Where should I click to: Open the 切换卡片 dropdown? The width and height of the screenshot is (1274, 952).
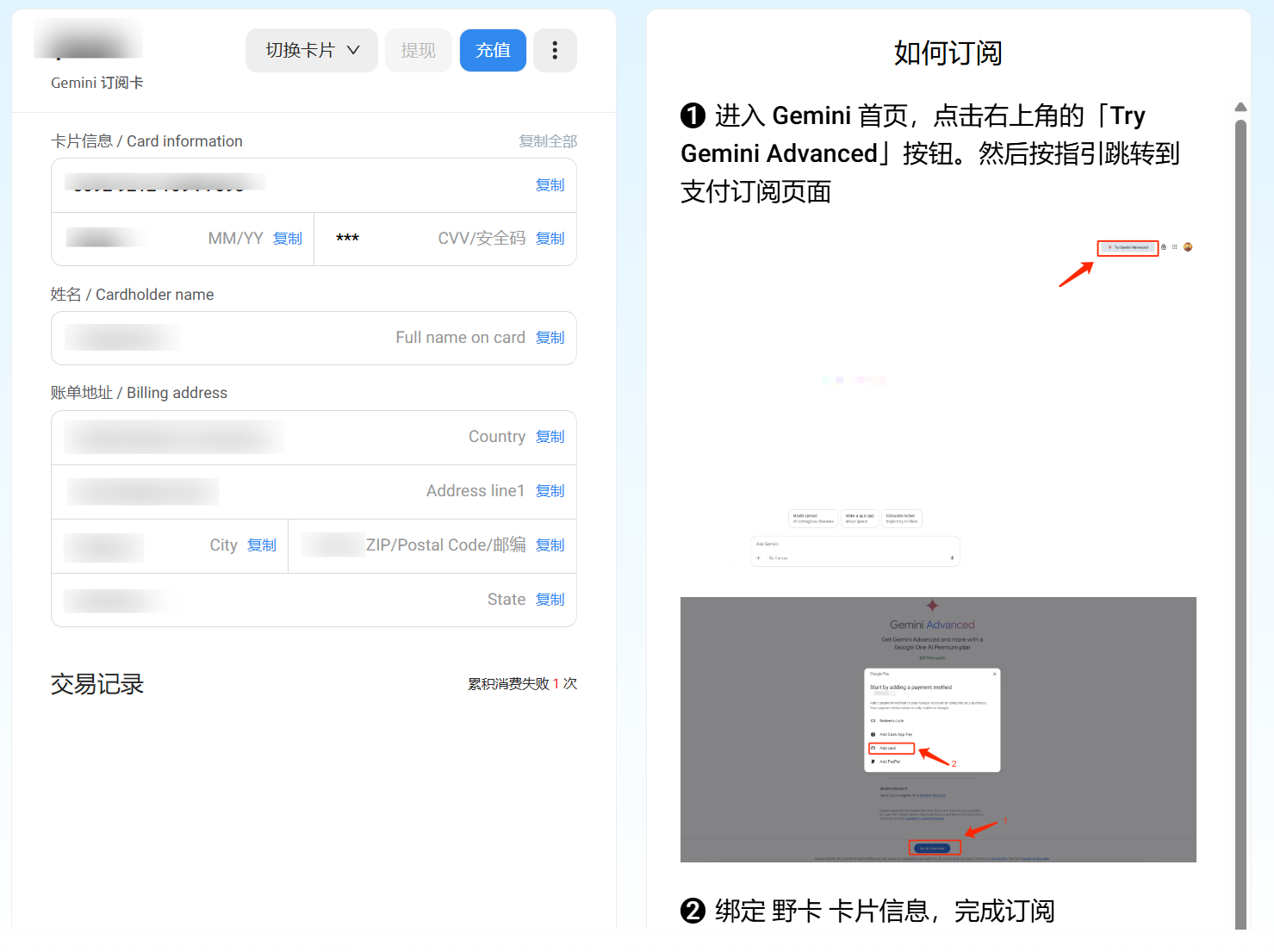point(311,50)
